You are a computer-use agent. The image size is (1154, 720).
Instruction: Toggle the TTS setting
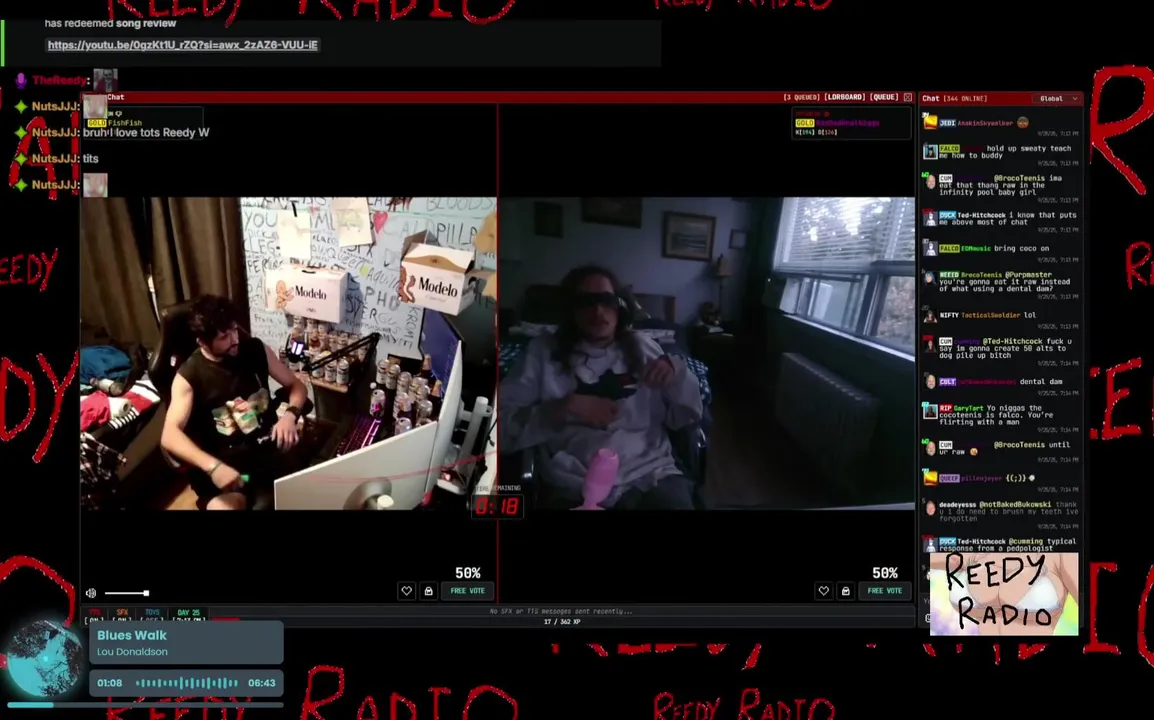(95, 616)
